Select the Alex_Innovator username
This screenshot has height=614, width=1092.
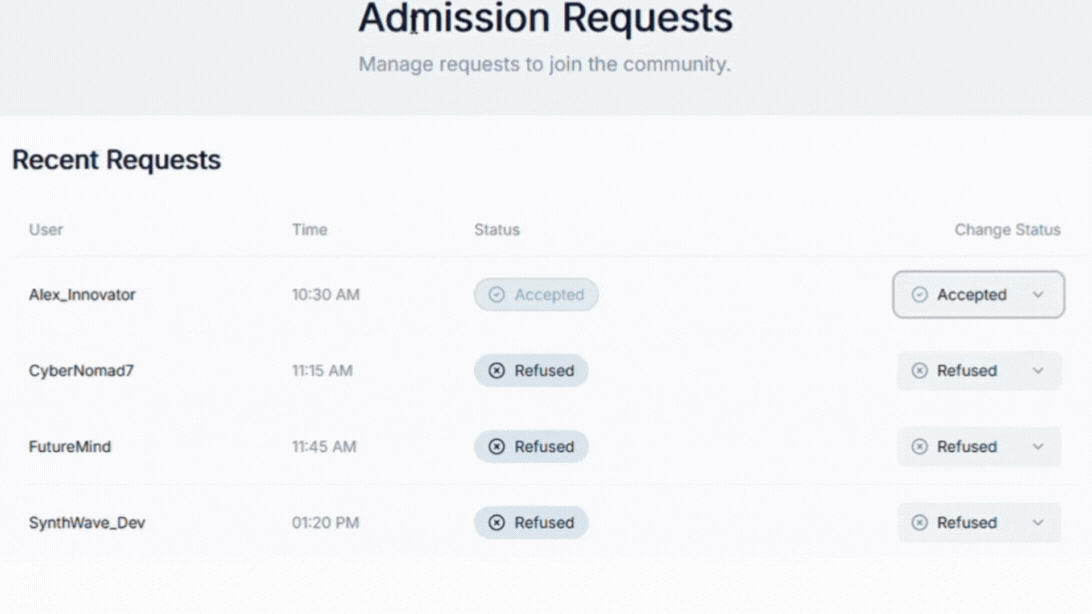click(82, 294)
